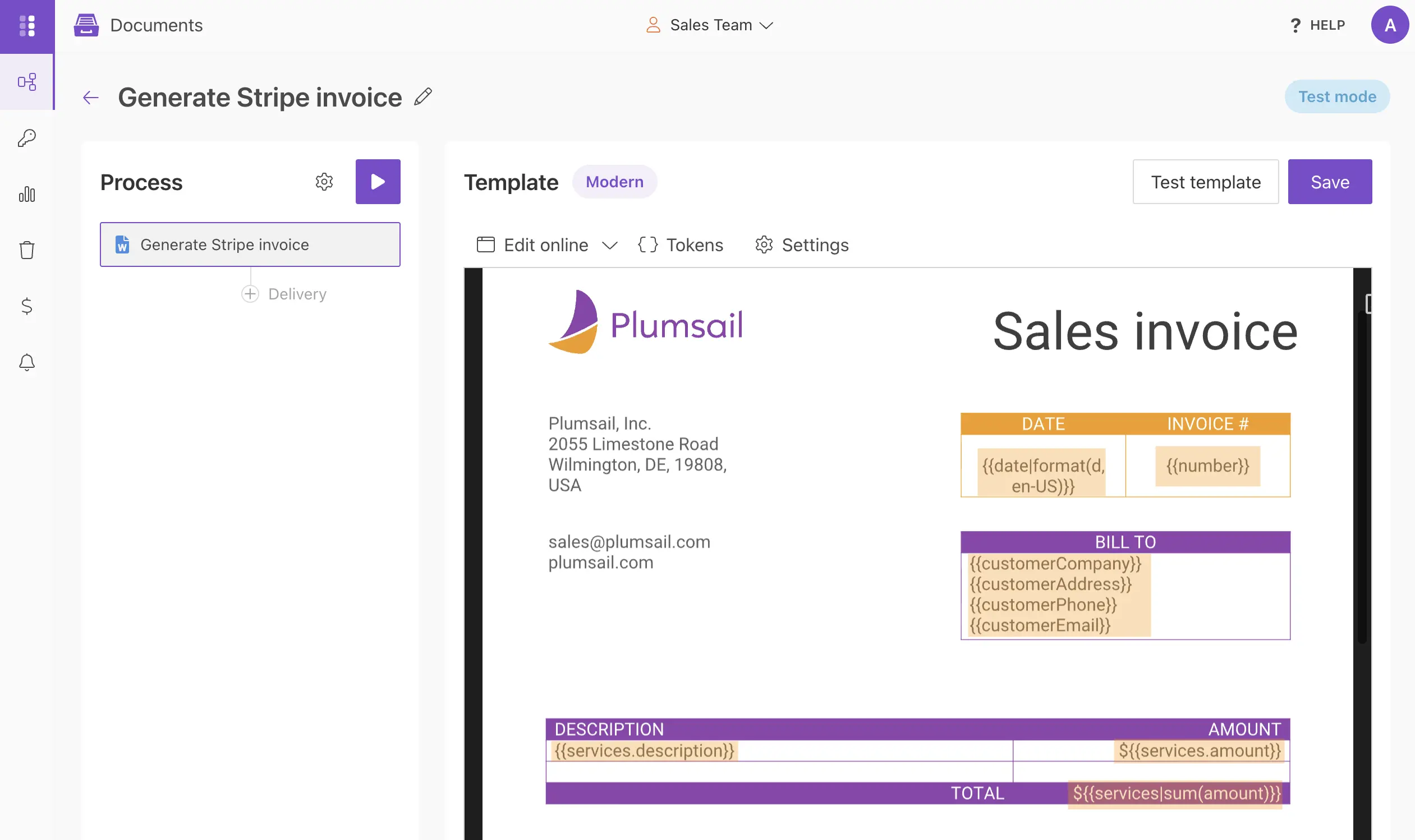Screen dimensions: 1415x840
Task: Open the Tokens tab
Action: [681, 244]
